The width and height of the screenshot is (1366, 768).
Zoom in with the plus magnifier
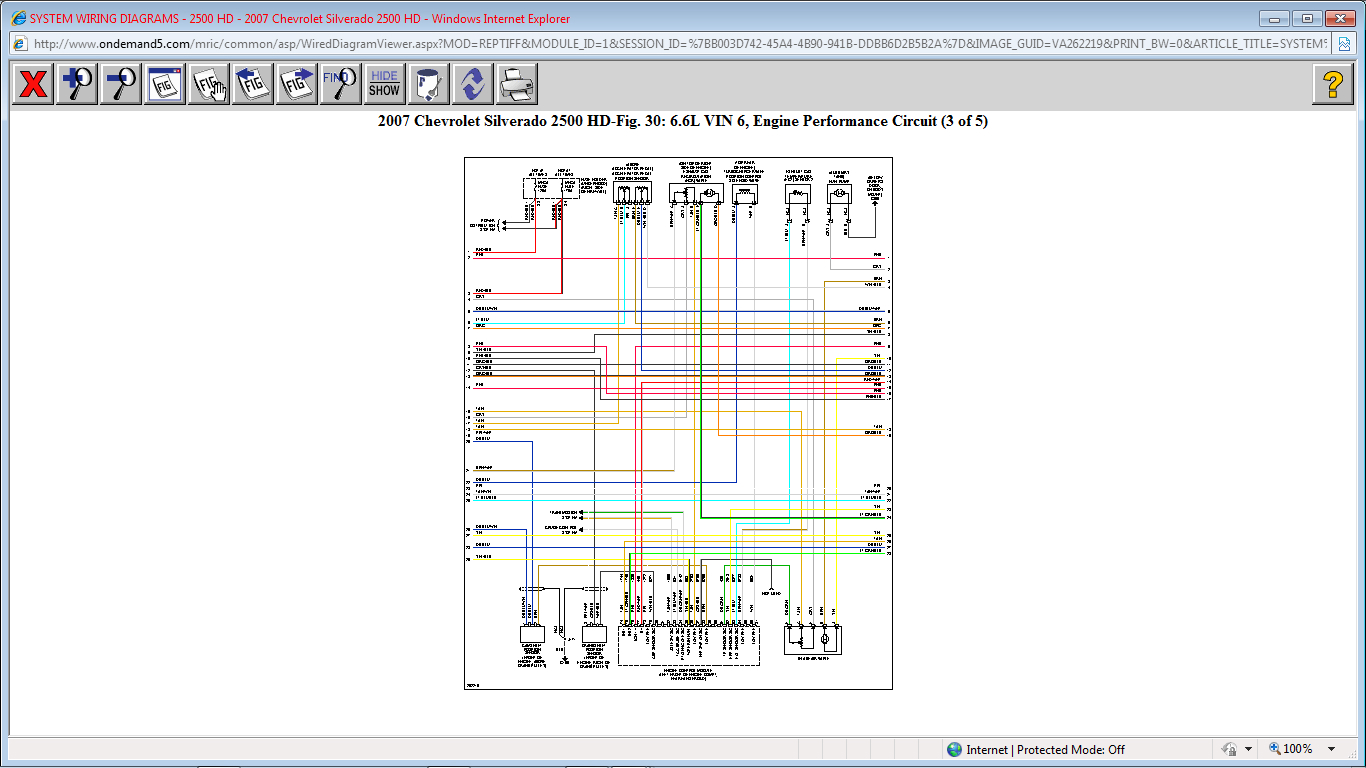tap(77, 84)
